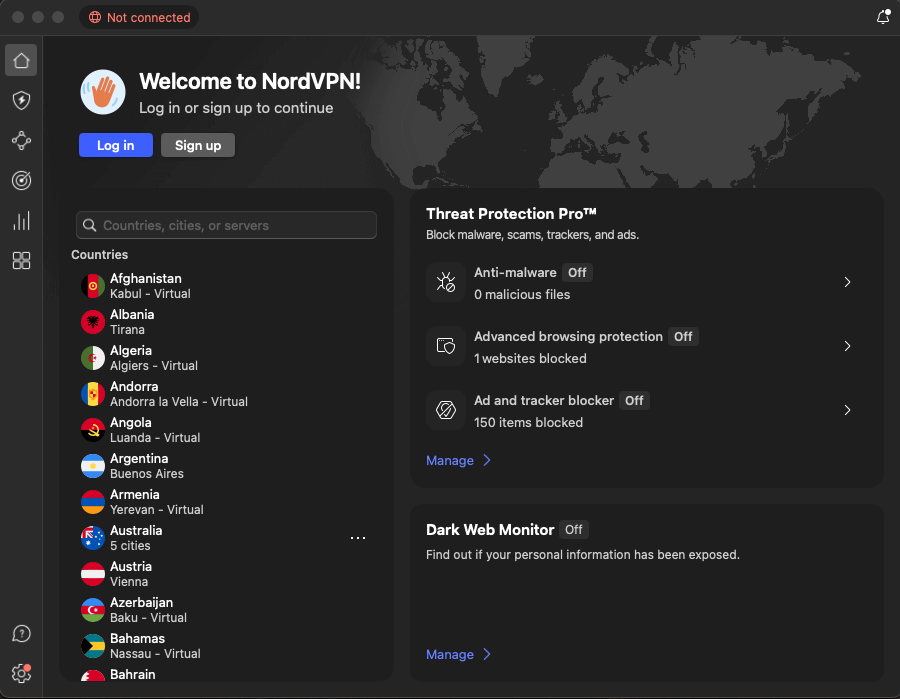900x699 pixels.
Task: Open the help question mark icon
Action: (x=21, y=634)
